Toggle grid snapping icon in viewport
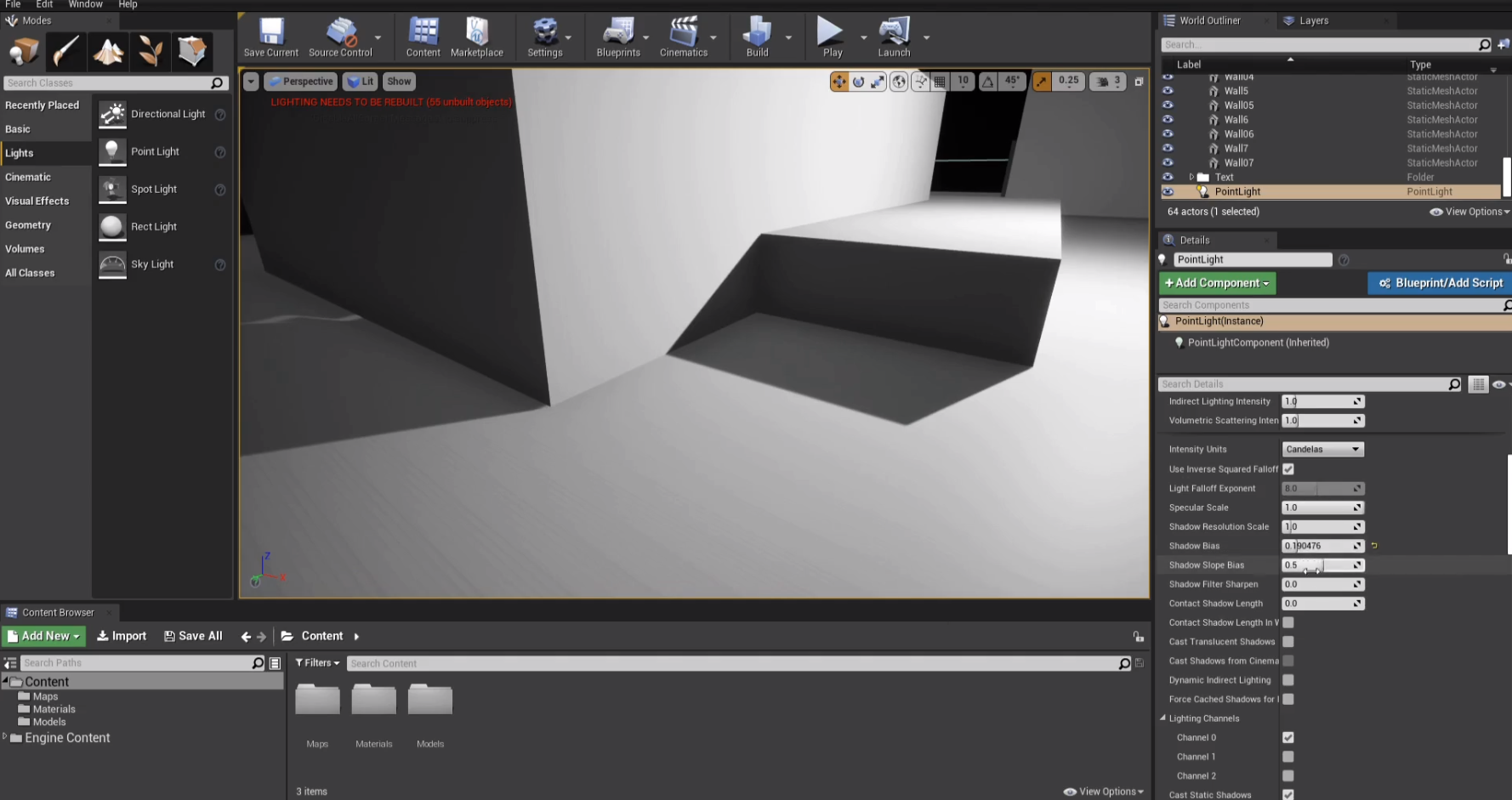The height and width of the screenshot is (800, 1512). point(940,82)
